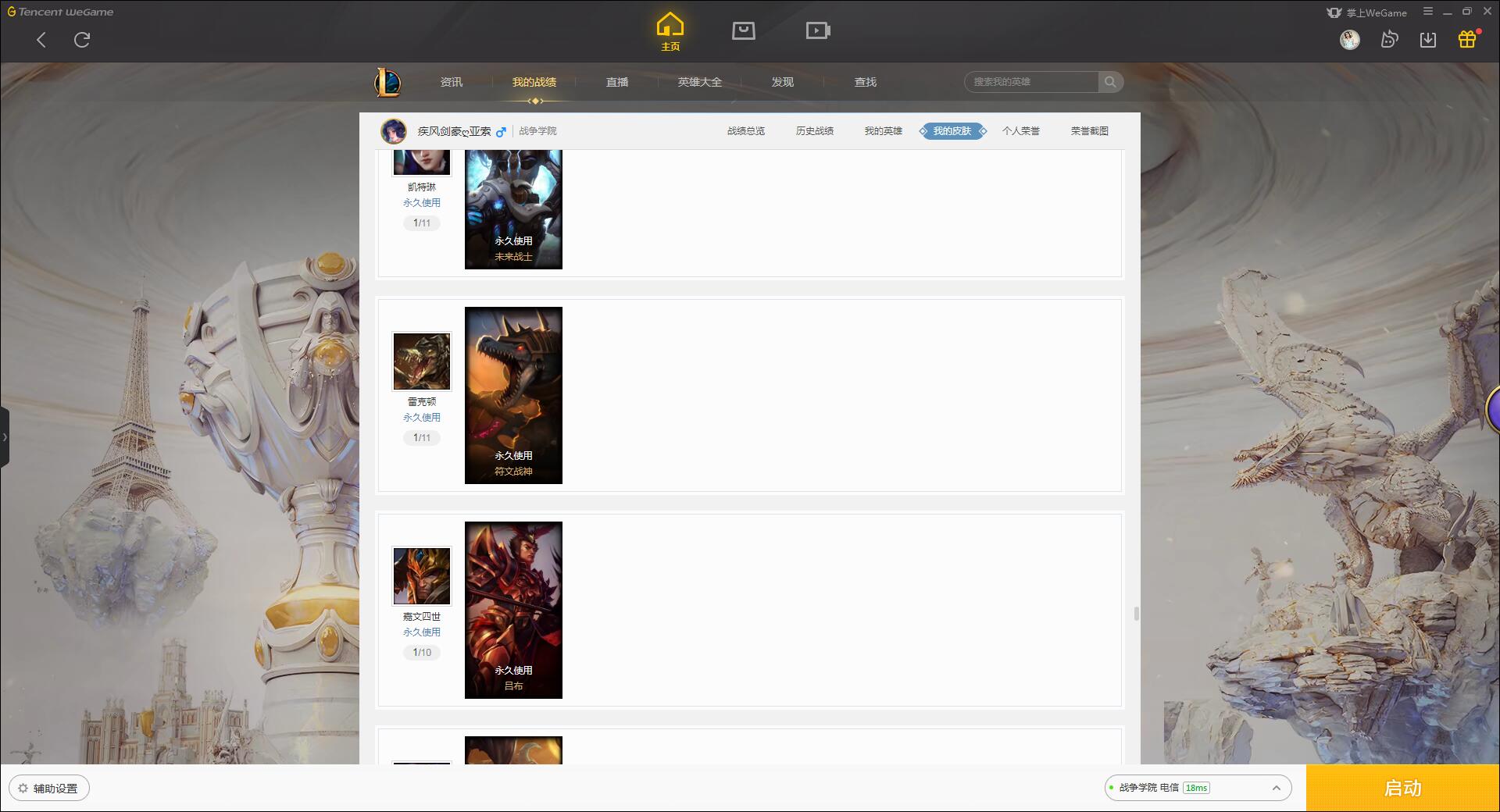
Task: Open 掌上WeGame mobile link
Action: click(1366, 12)
